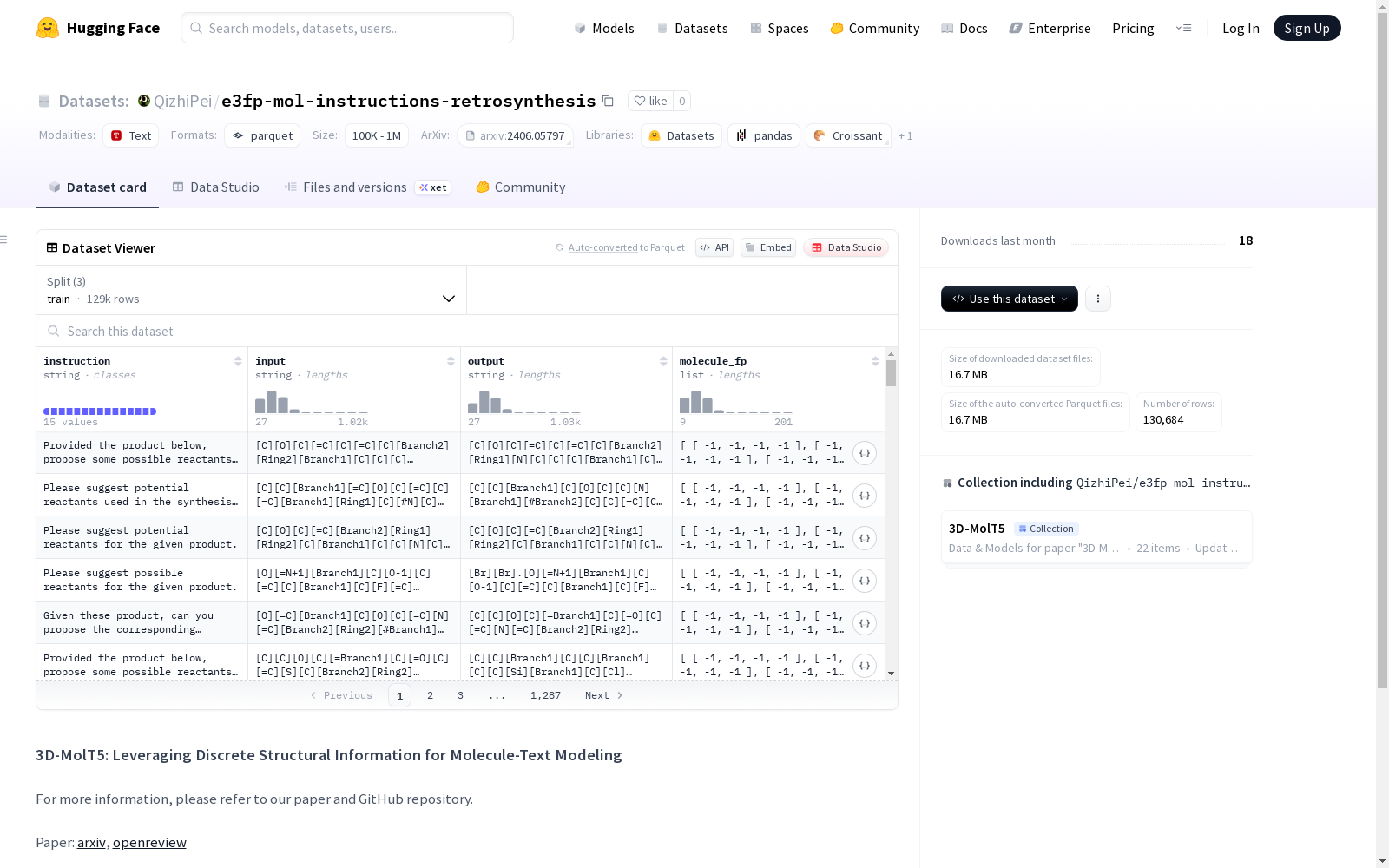Click the Size 100K - 1M tag
The image size is (1389, 868).
click(x=376, y=135)
